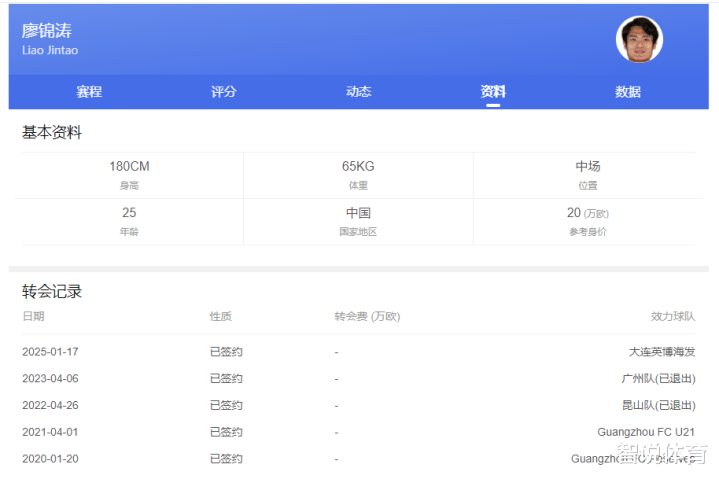Click the 2021-04-01 transfer date
The image size is (719, 479).
50,432
